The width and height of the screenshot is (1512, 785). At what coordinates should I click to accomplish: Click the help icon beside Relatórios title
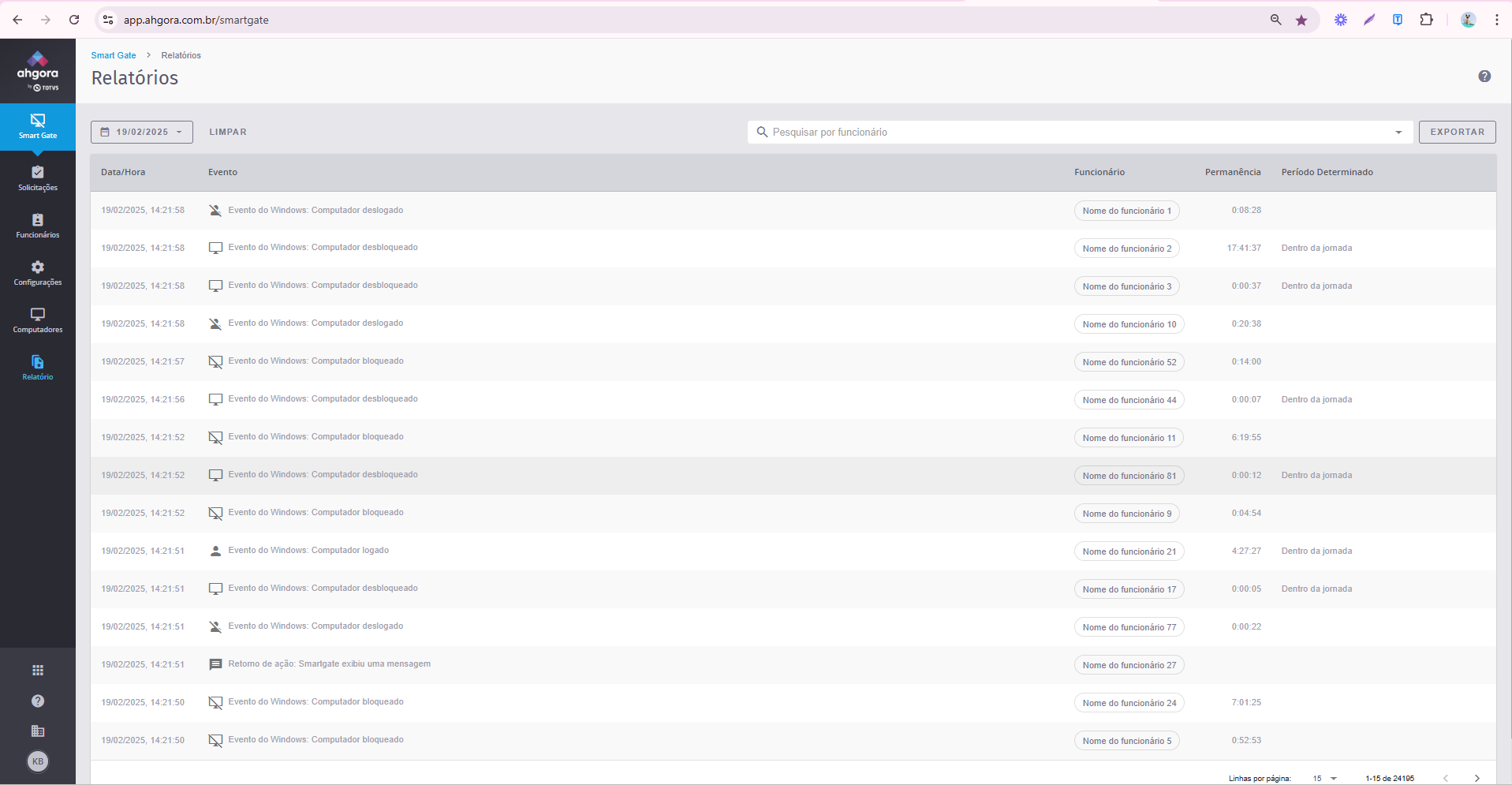point(1484,77)
